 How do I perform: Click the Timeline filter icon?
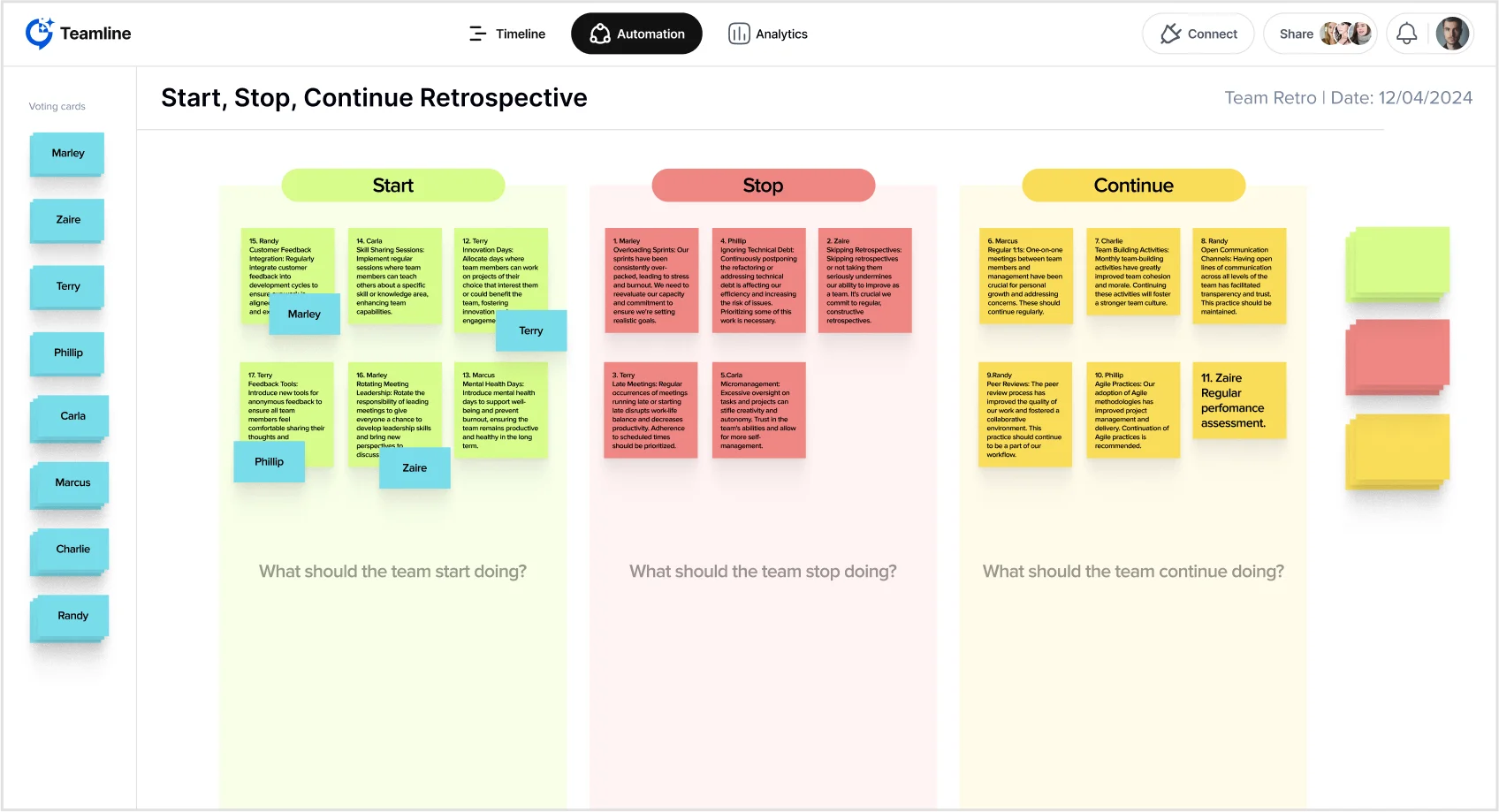(477, 34)
